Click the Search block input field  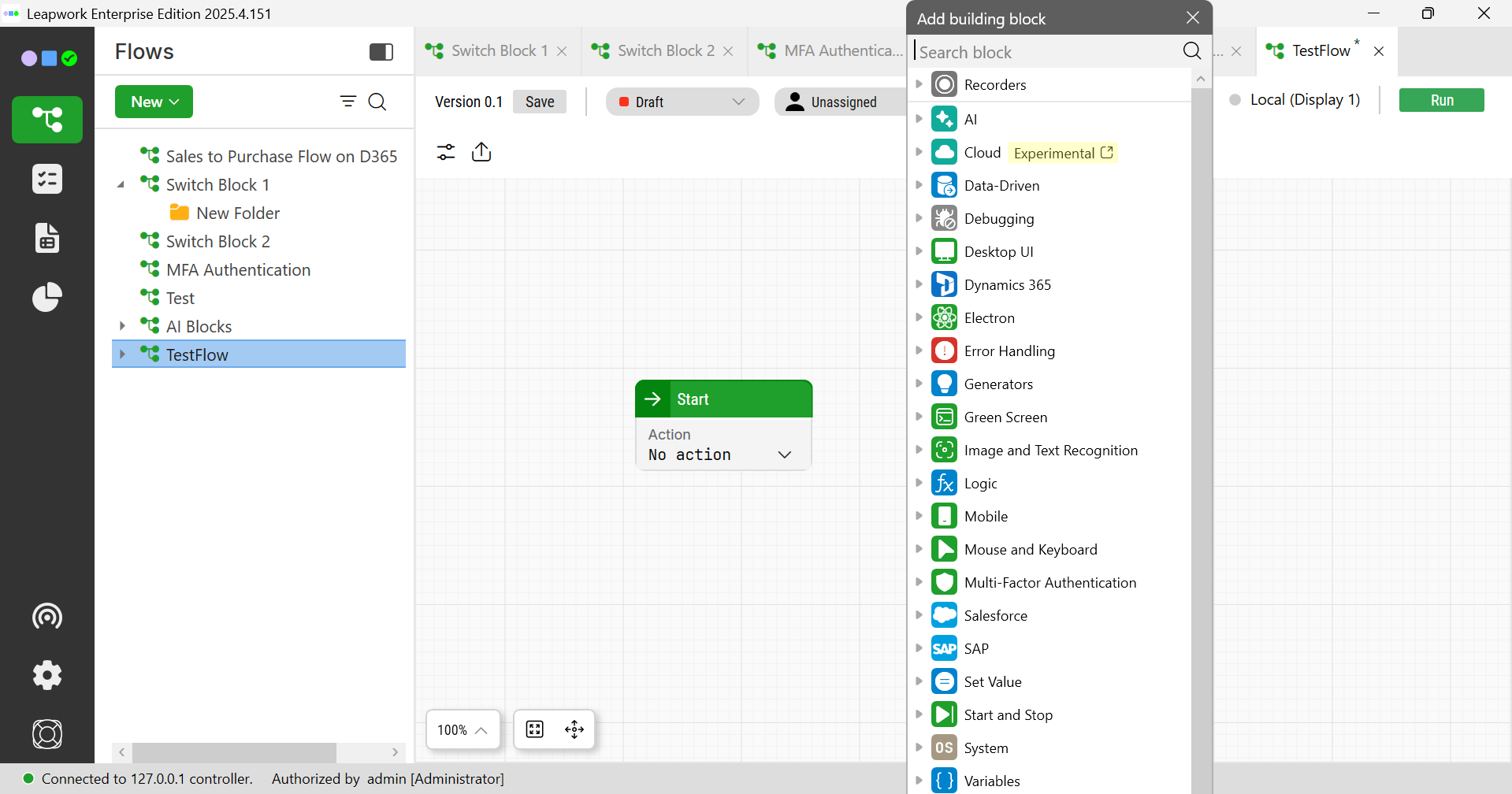coord(1046,52)
